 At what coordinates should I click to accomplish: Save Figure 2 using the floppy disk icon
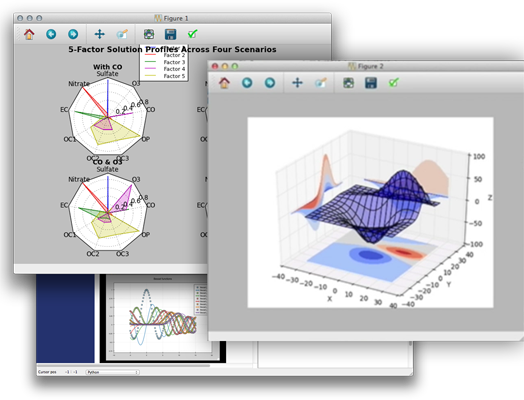[x=371, y=83]
